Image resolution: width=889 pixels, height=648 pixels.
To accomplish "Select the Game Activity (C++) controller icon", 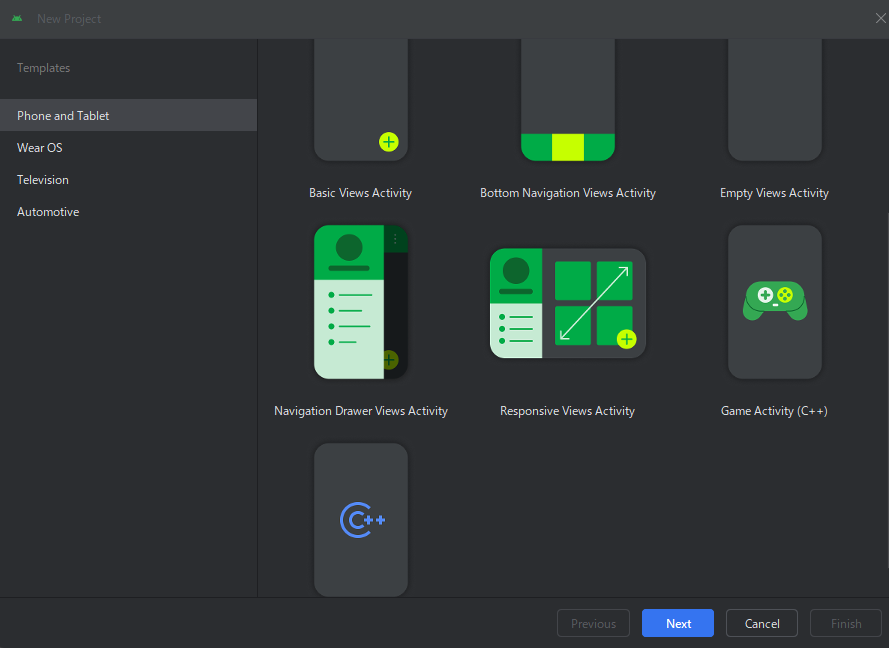I will point(775,300).
